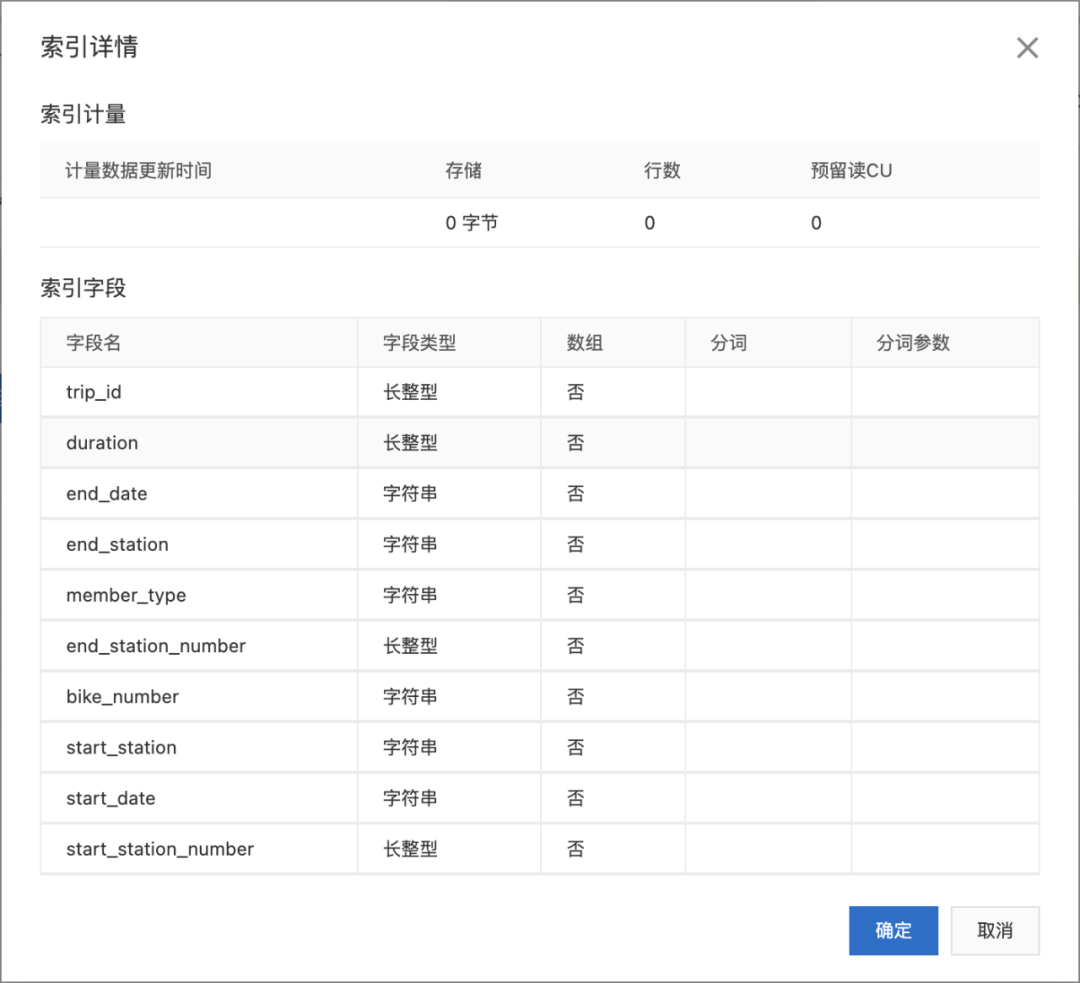Screen dimensions: 1080x983
Task: Click the 计量数据更新时间 column header
Action: 139,170
